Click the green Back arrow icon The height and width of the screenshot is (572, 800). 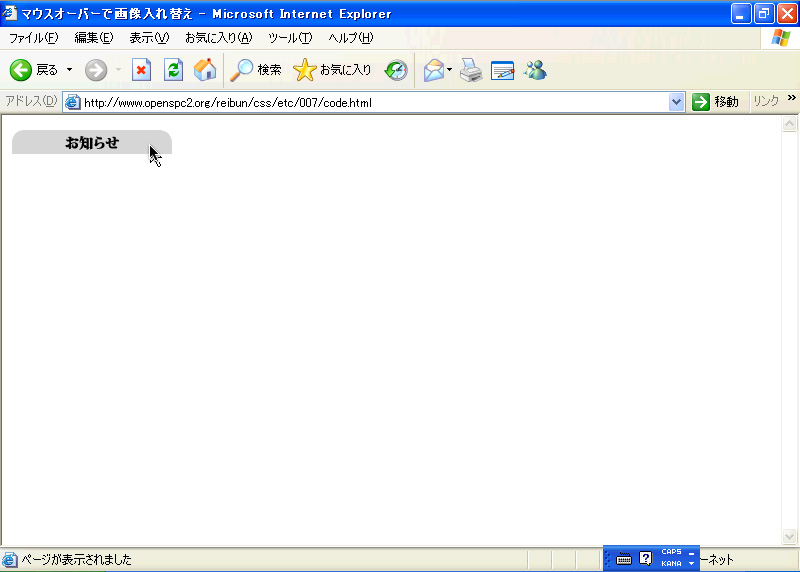(21, 70)
